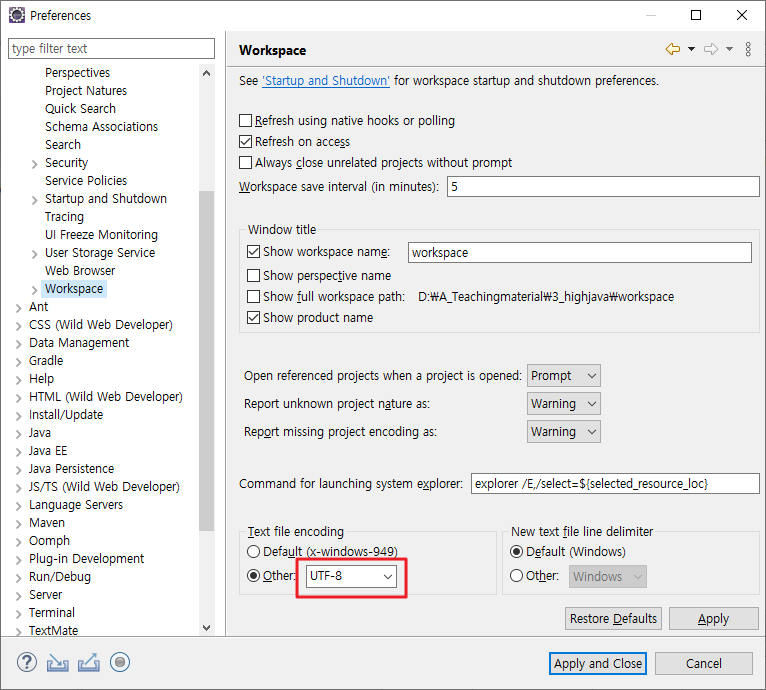The image size is (766, 690).
Task: Click the Export preferences icon
Action: 88,663
